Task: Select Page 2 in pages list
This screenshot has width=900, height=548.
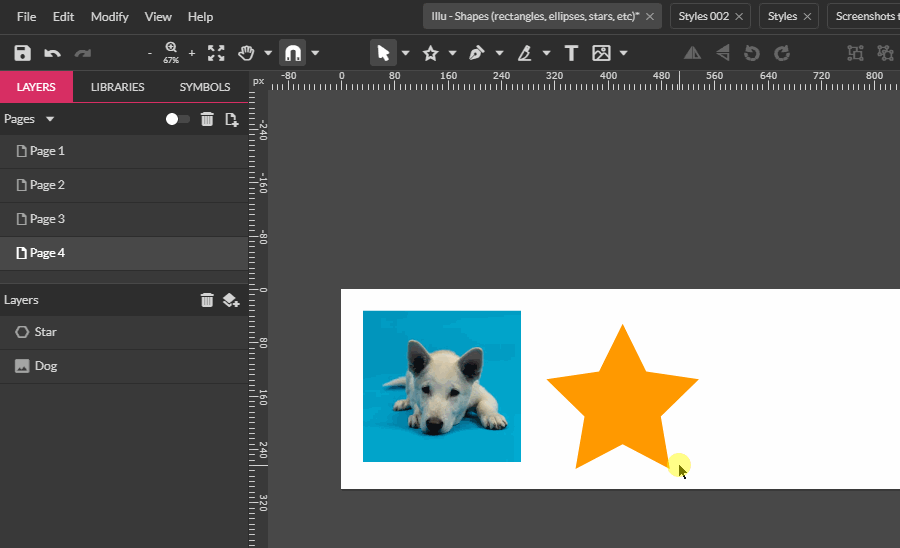Action: point(124,185)
